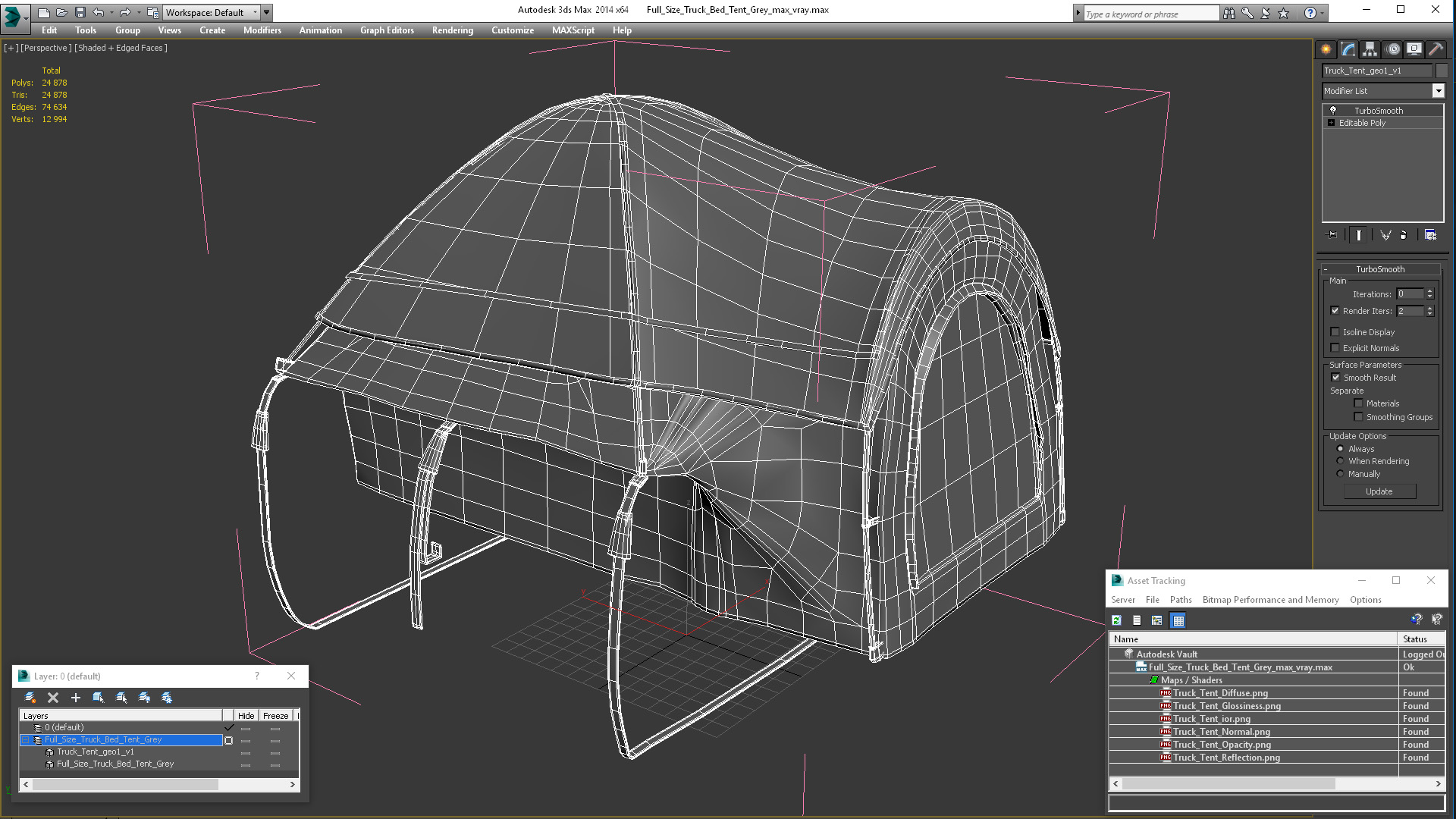Open the Create command panel tab

tap(1326, 49)
